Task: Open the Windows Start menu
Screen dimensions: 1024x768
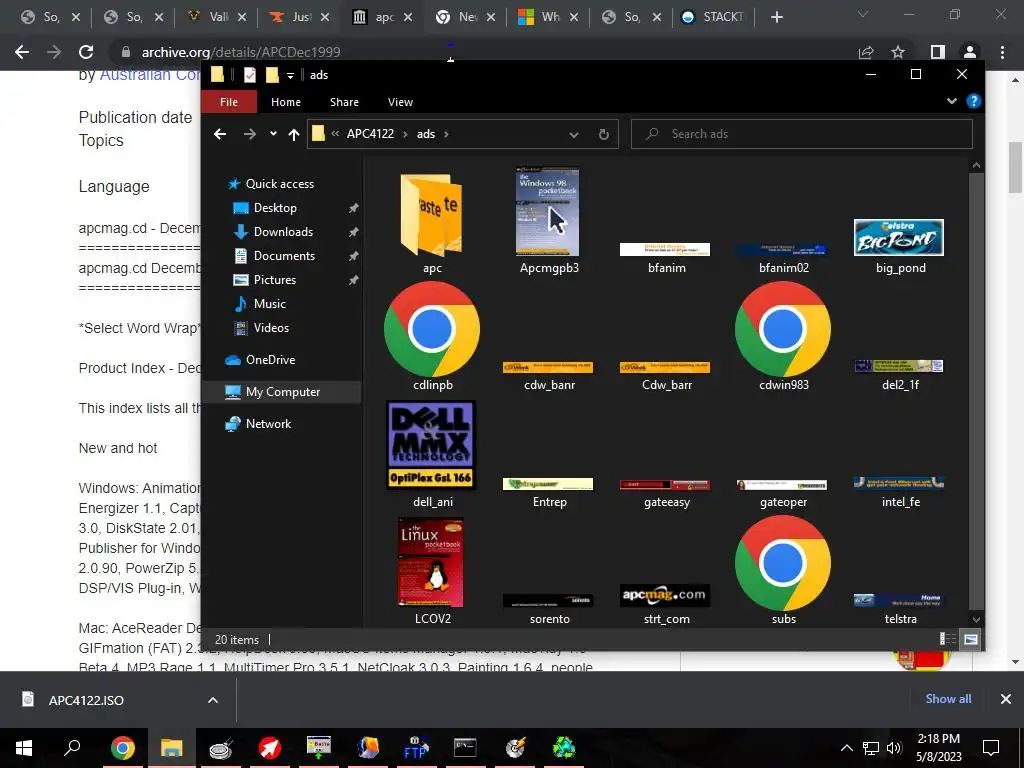Action: coord(24,748)
